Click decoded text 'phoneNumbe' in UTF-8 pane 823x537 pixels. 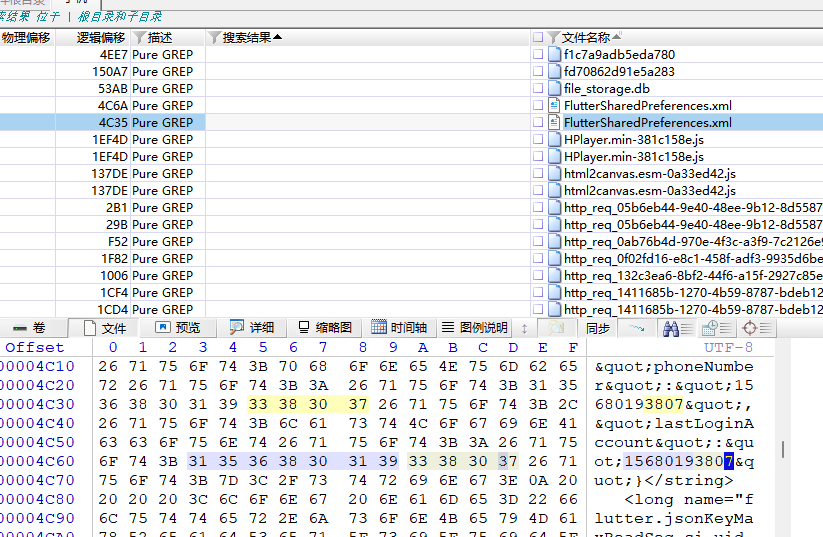(x=703, y=366)
